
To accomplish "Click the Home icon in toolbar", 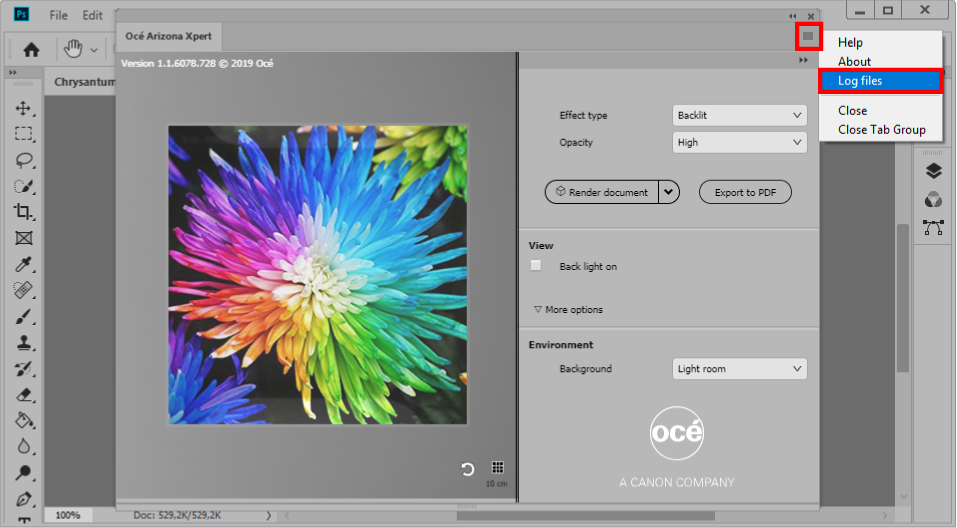I will (x=32, y=49).
